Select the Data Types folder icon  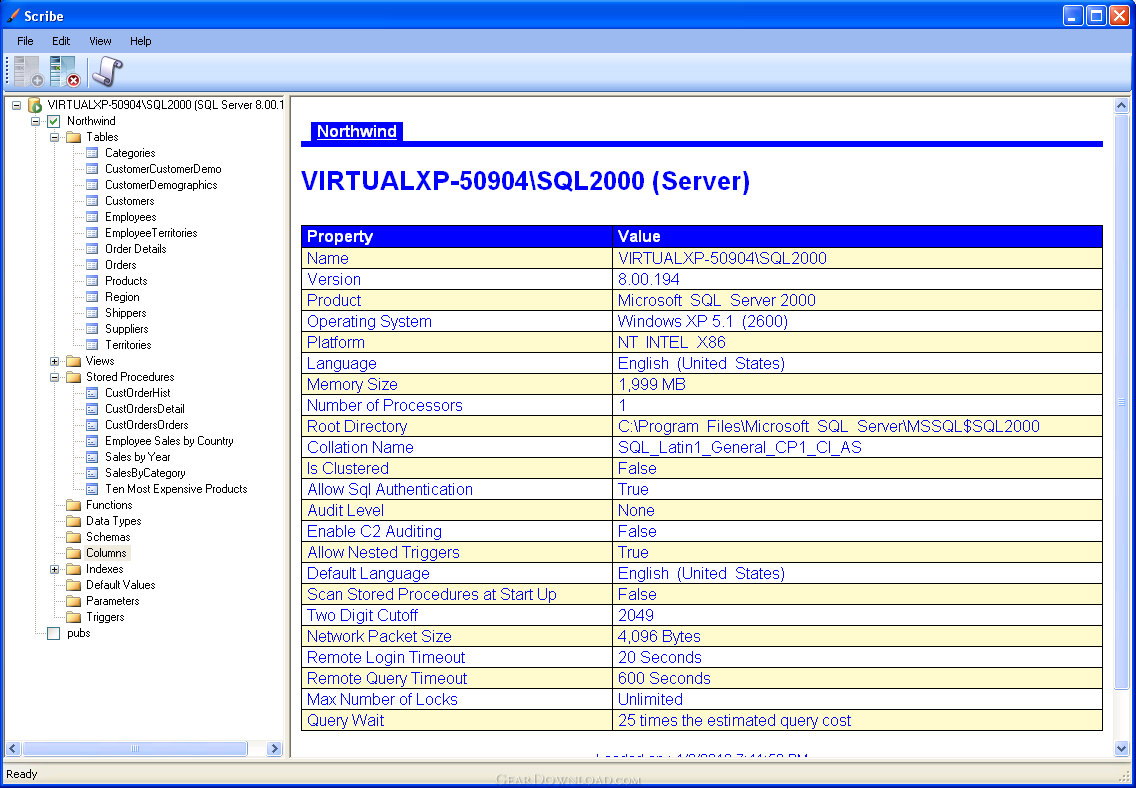click(73, 521)
